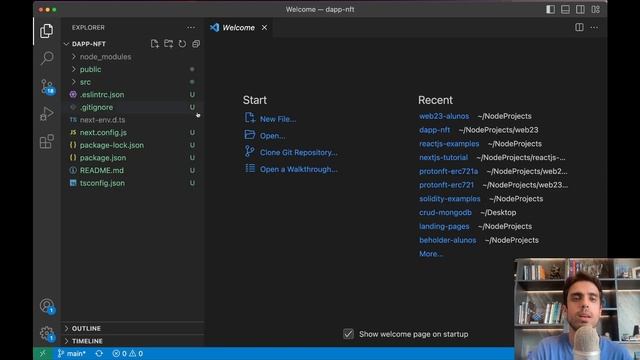Open the Manage gear settings icon
Screen dimensions: 640x360
47,334
